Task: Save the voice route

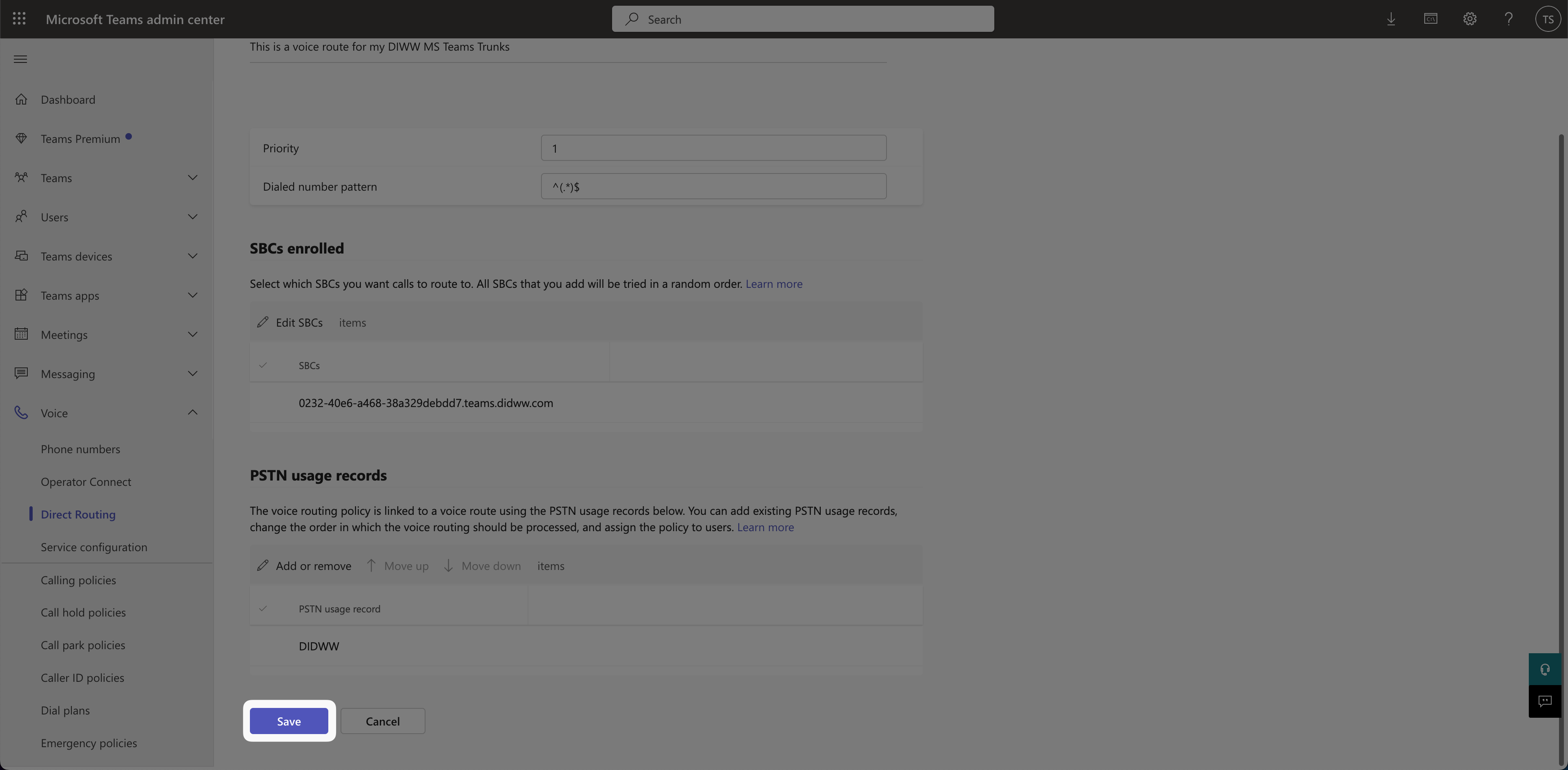Action: coord(289,721)
